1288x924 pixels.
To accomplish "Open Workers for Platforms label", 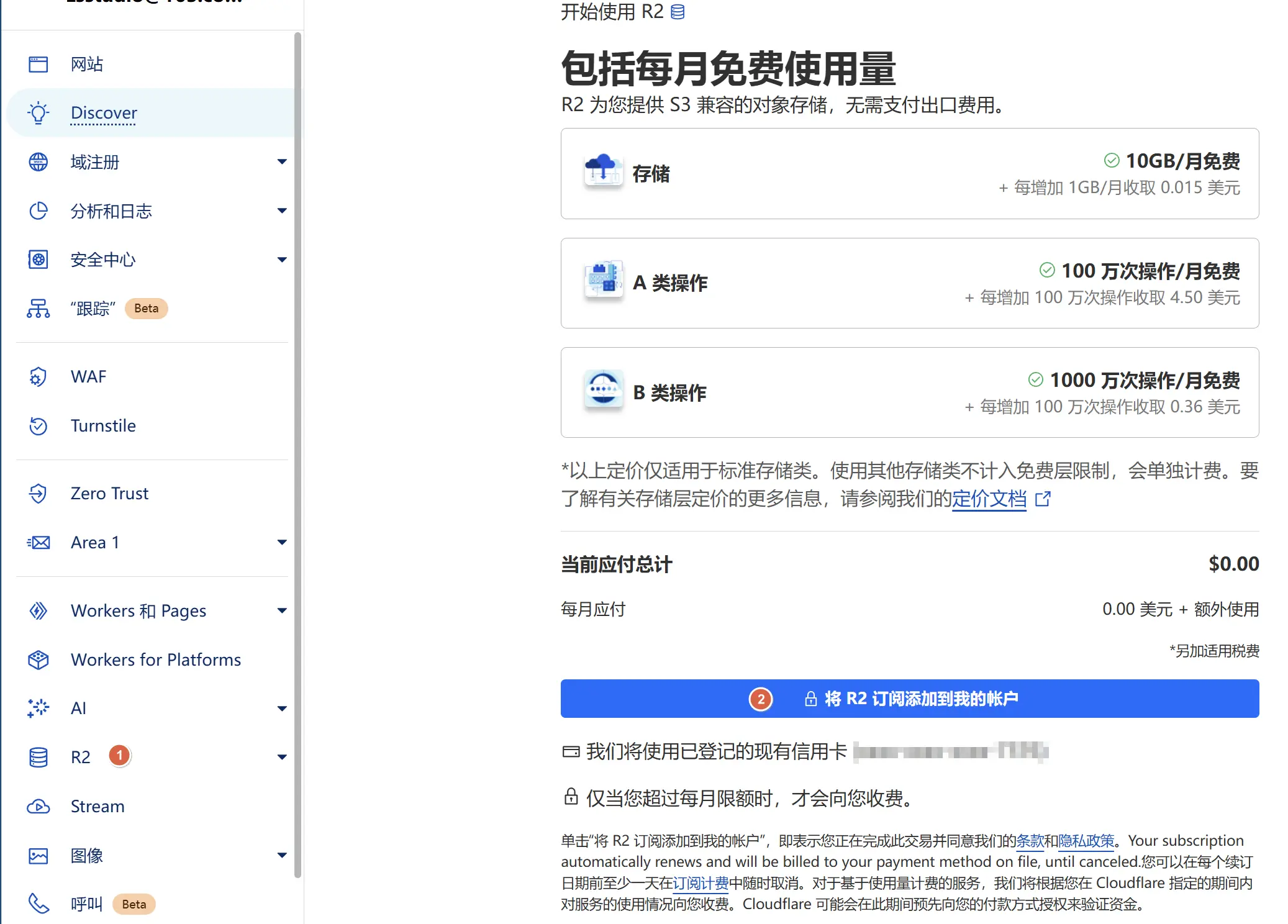I will point(156,659).
